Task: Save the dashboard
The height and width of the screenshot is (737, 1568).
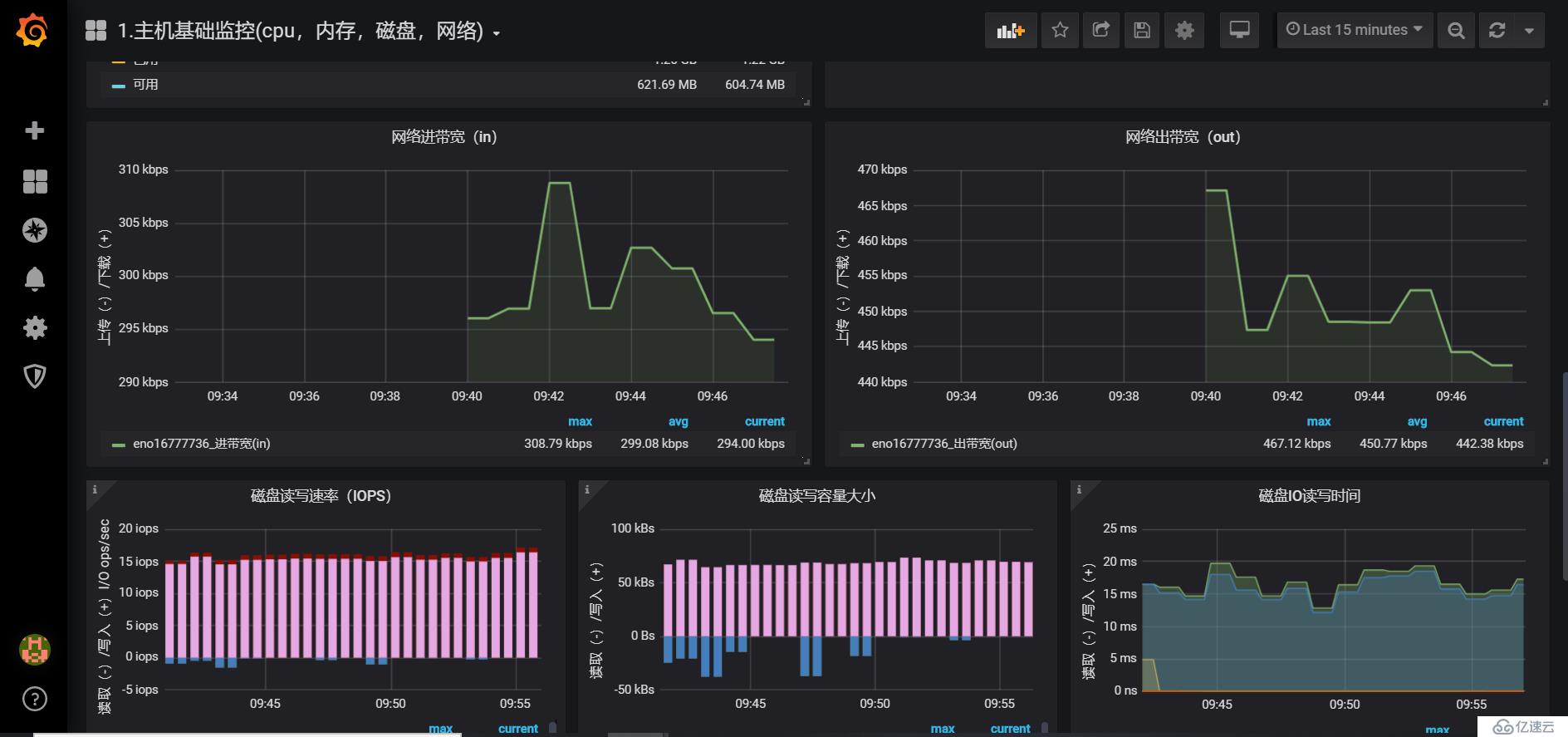Action: pos(1142,31)
